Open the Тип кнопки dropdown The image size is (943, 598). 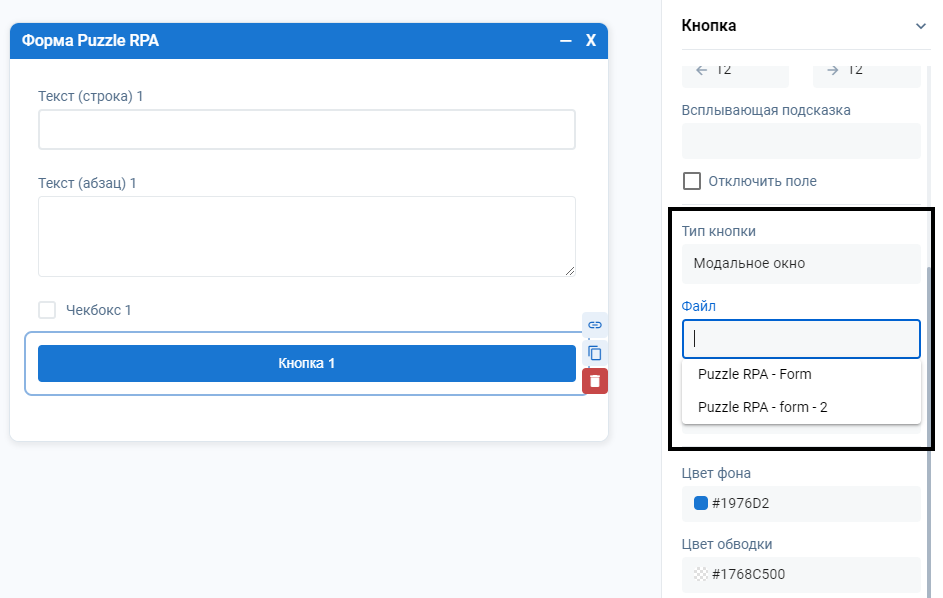pyautogui.click(x=800, y=264)
